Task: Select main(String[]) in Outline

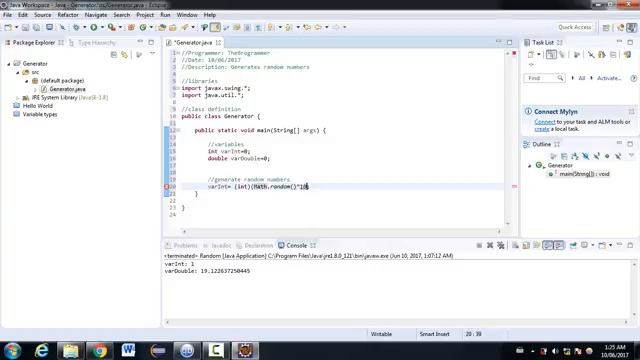Action: [584, 174]
